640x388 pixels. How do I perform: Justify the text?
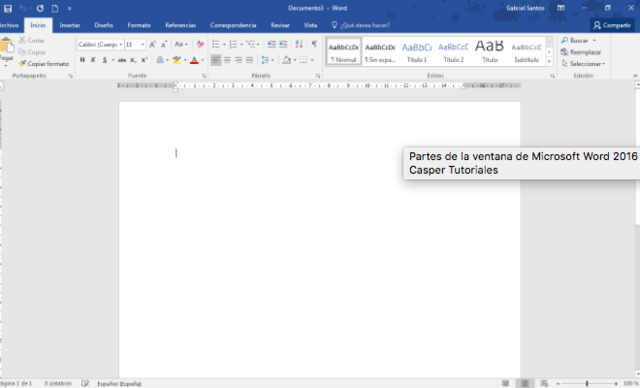(x=249, y=60)
